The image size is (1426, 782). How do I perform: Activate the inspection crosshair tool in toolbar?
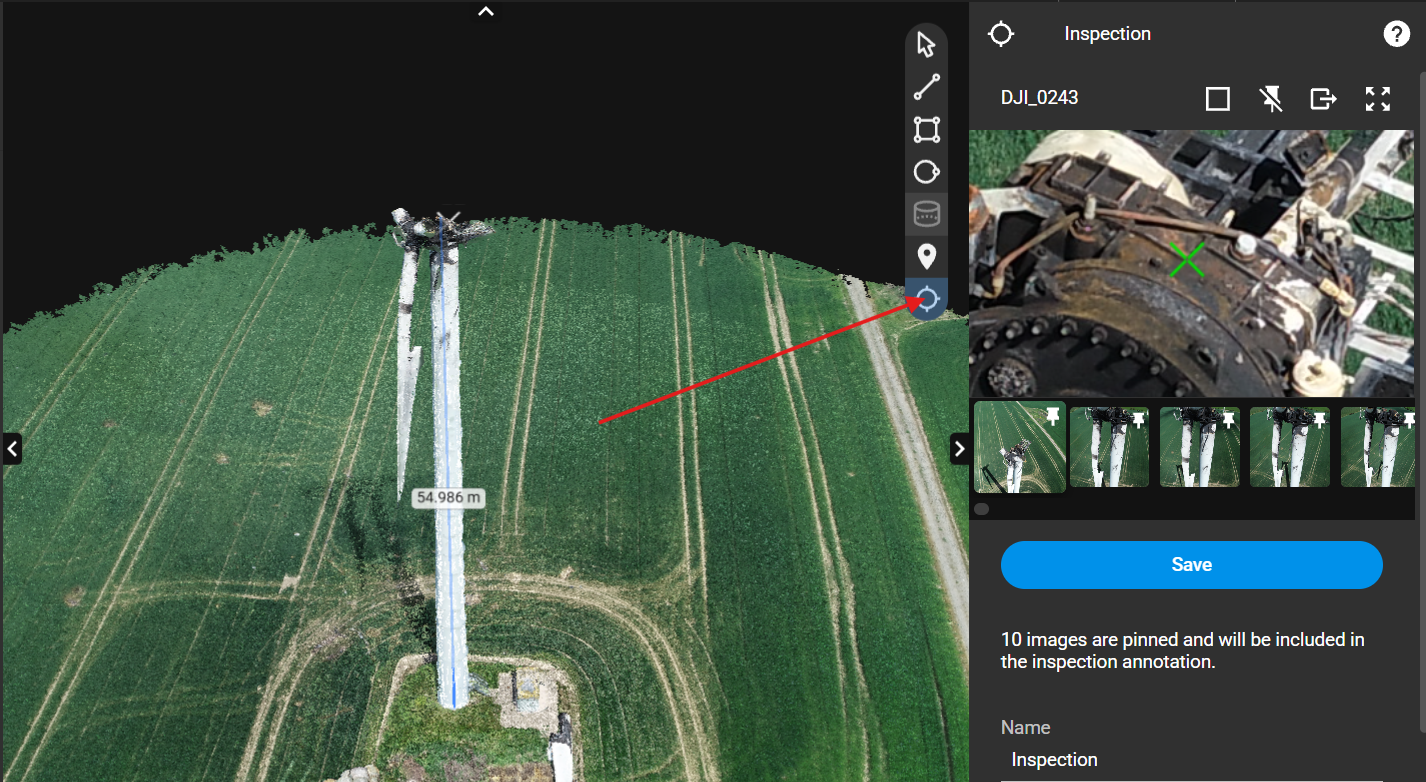926,299
